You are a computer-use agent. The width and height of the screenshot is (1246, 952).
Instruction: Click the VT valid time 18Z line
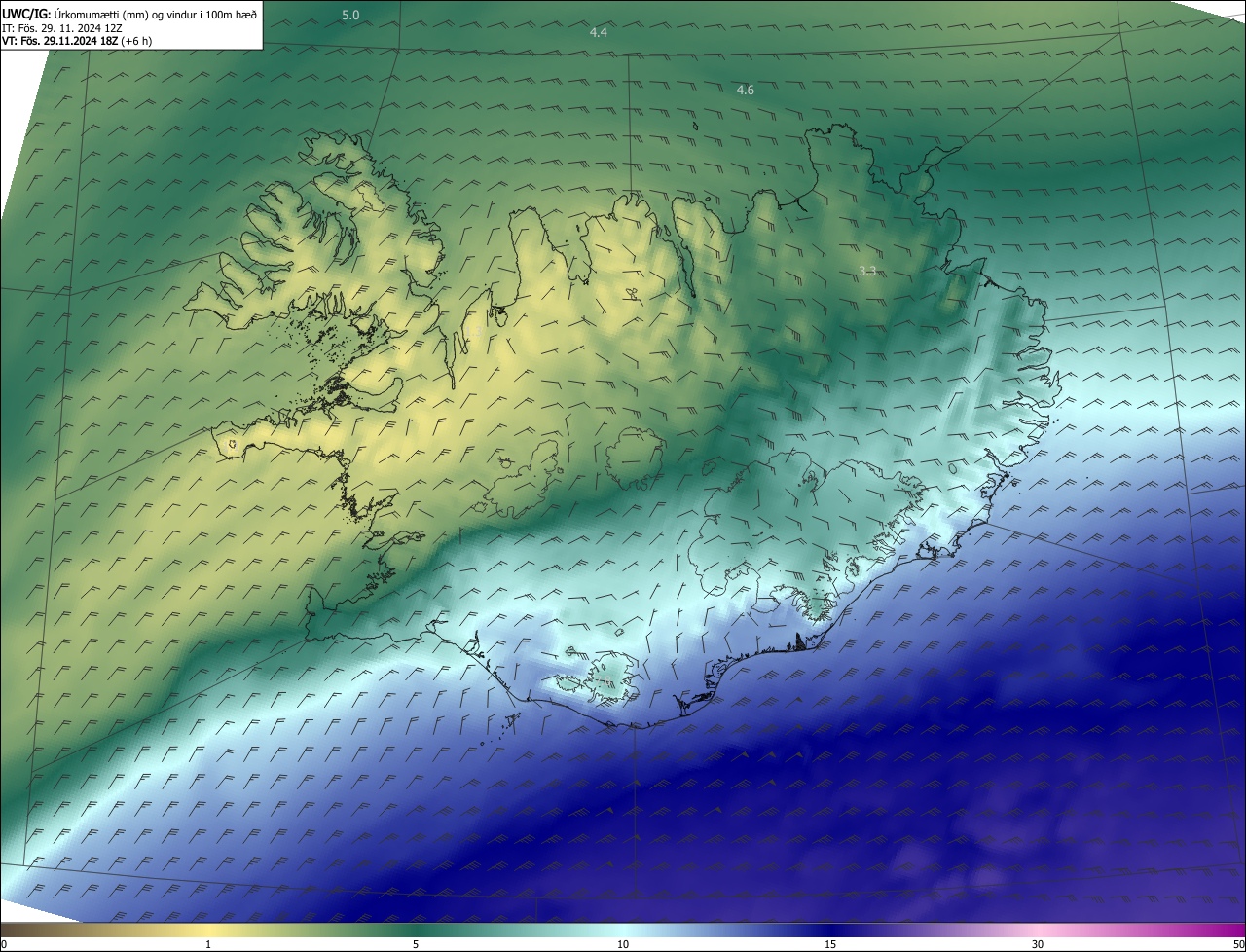77,41
